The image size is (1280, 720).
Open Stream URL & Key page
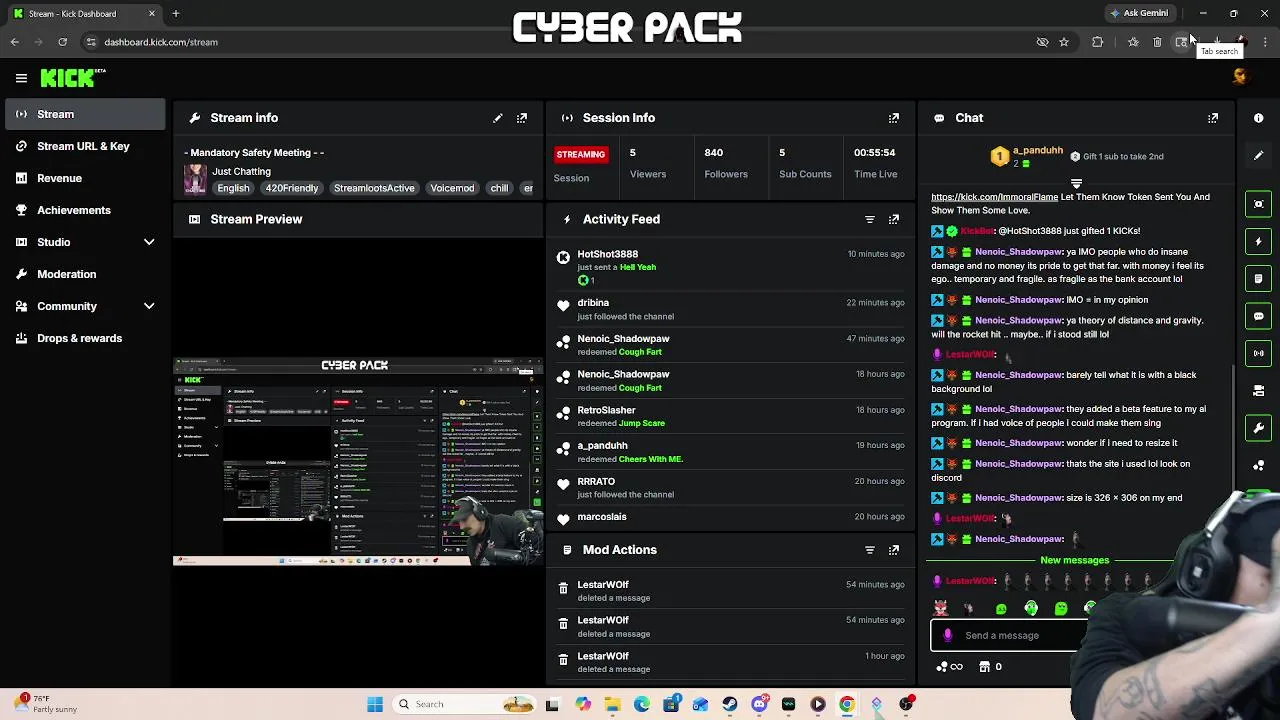(84, 146)
